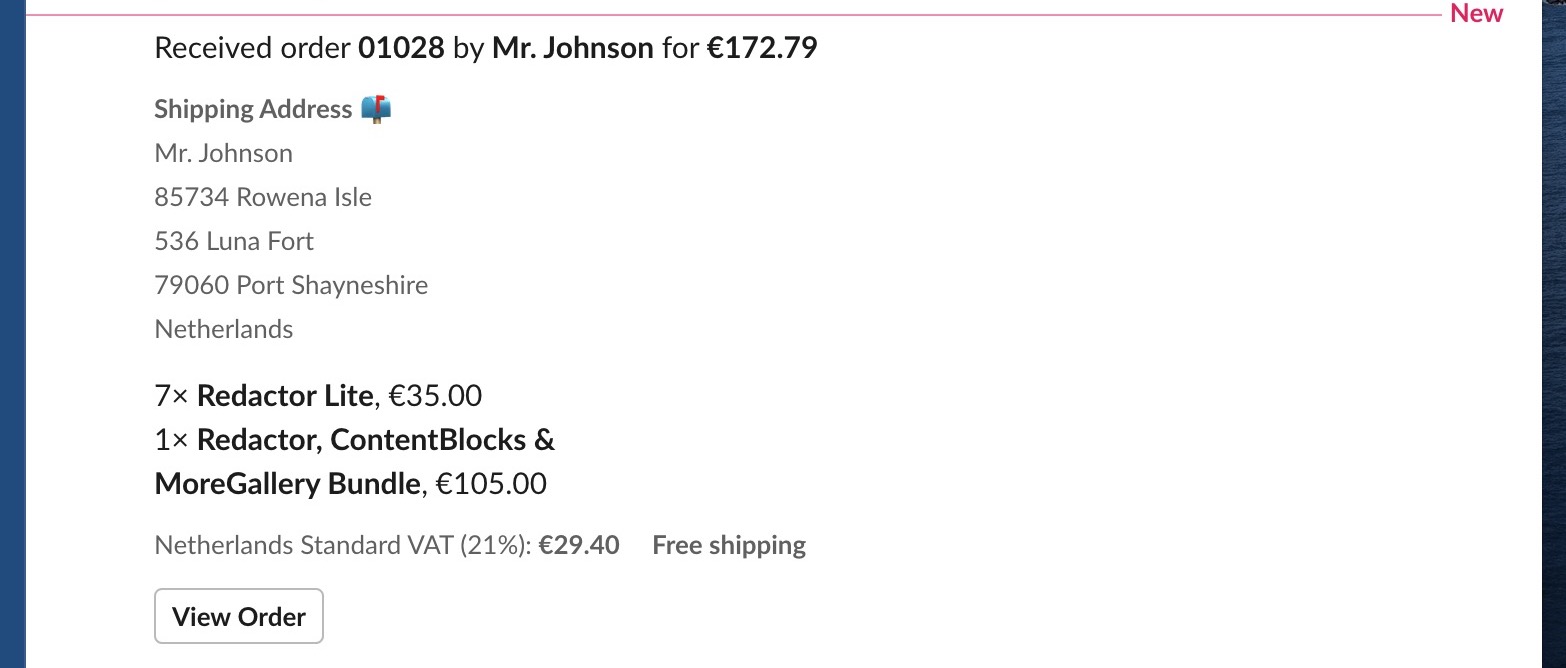Click the 536 Luna Fort line
The width and height of the screenshot is (1566, 668).
(x=234, y=241)
